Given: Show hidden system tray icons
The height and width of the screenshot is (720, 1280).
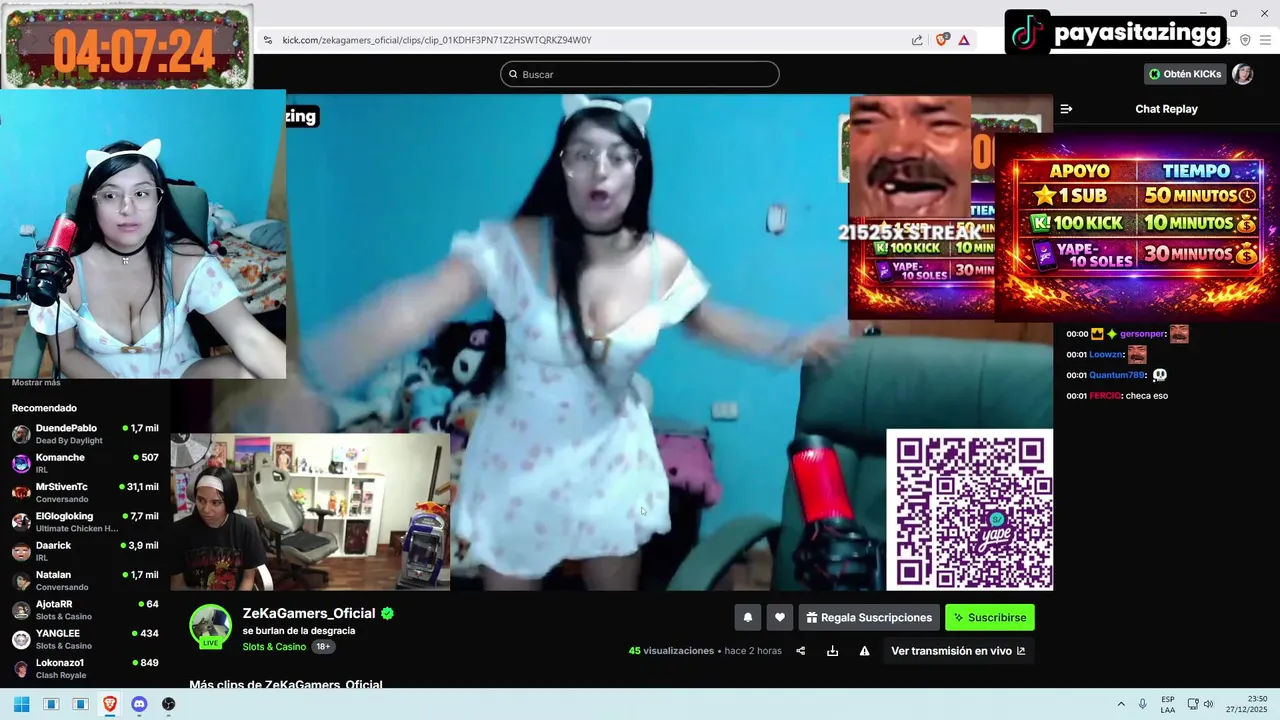Looking at the screenshot, I should point(1121,704).
